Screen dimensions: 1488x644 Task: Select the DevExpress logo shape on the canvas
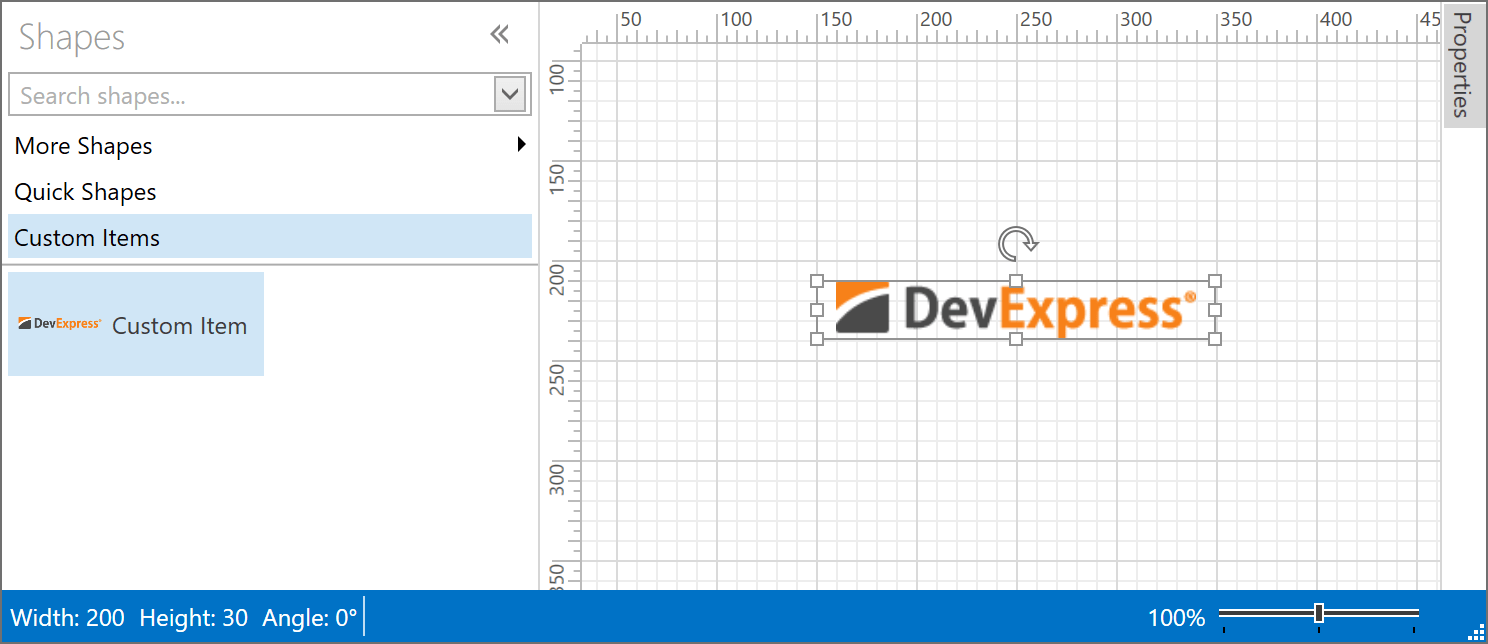[x=1016, y=309]
